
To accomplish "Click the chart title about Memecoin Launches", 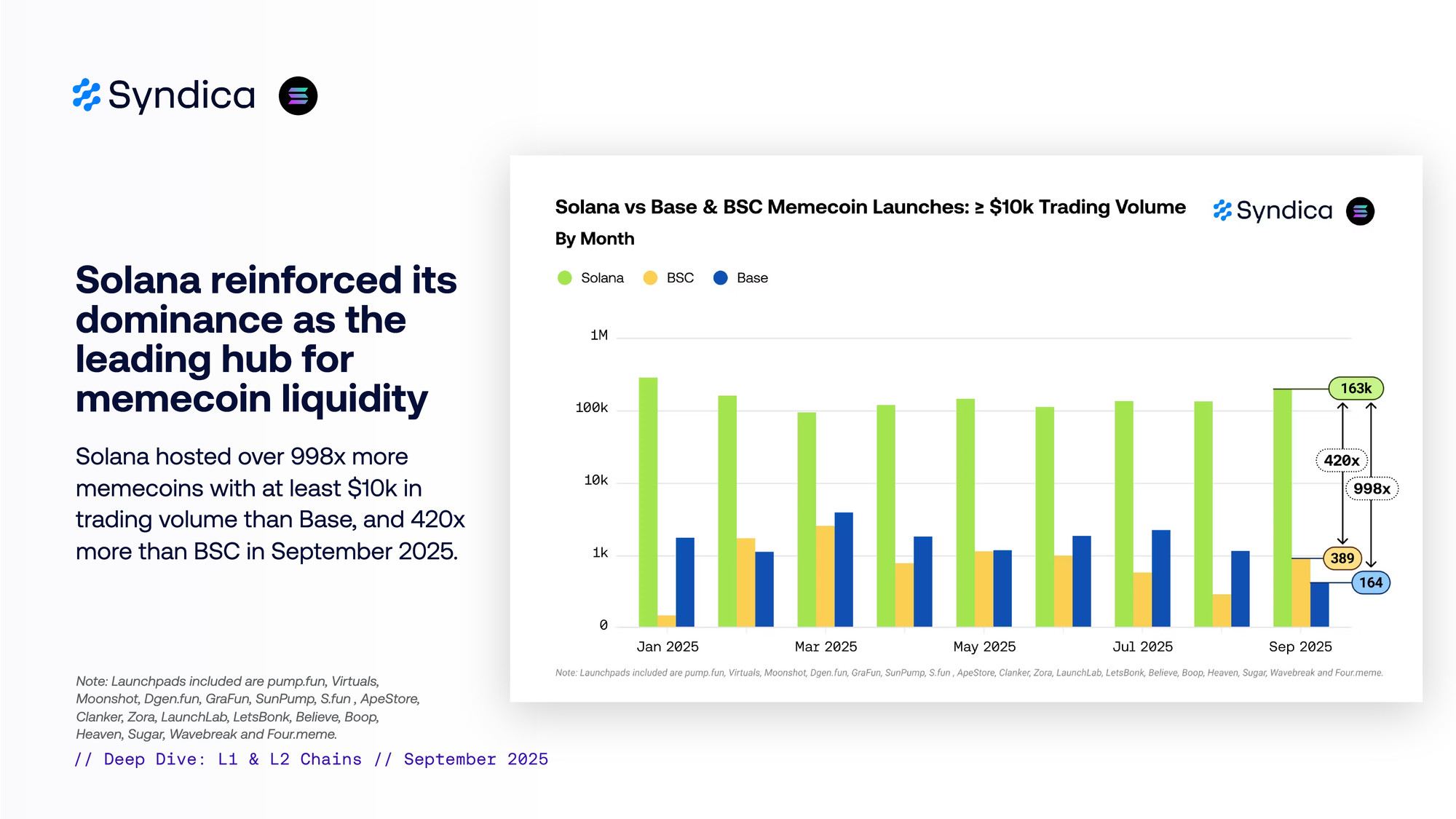I will tap(870, 207).
